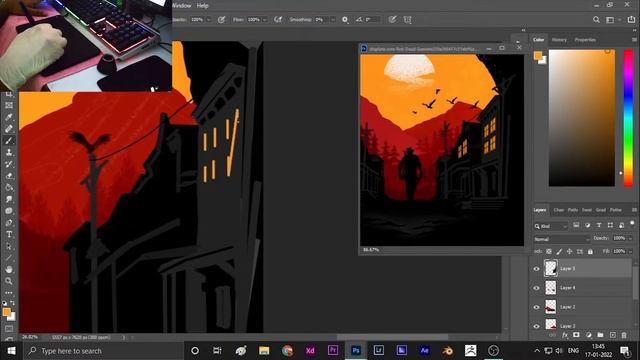Open the Window menu

(x=182, y=6)
